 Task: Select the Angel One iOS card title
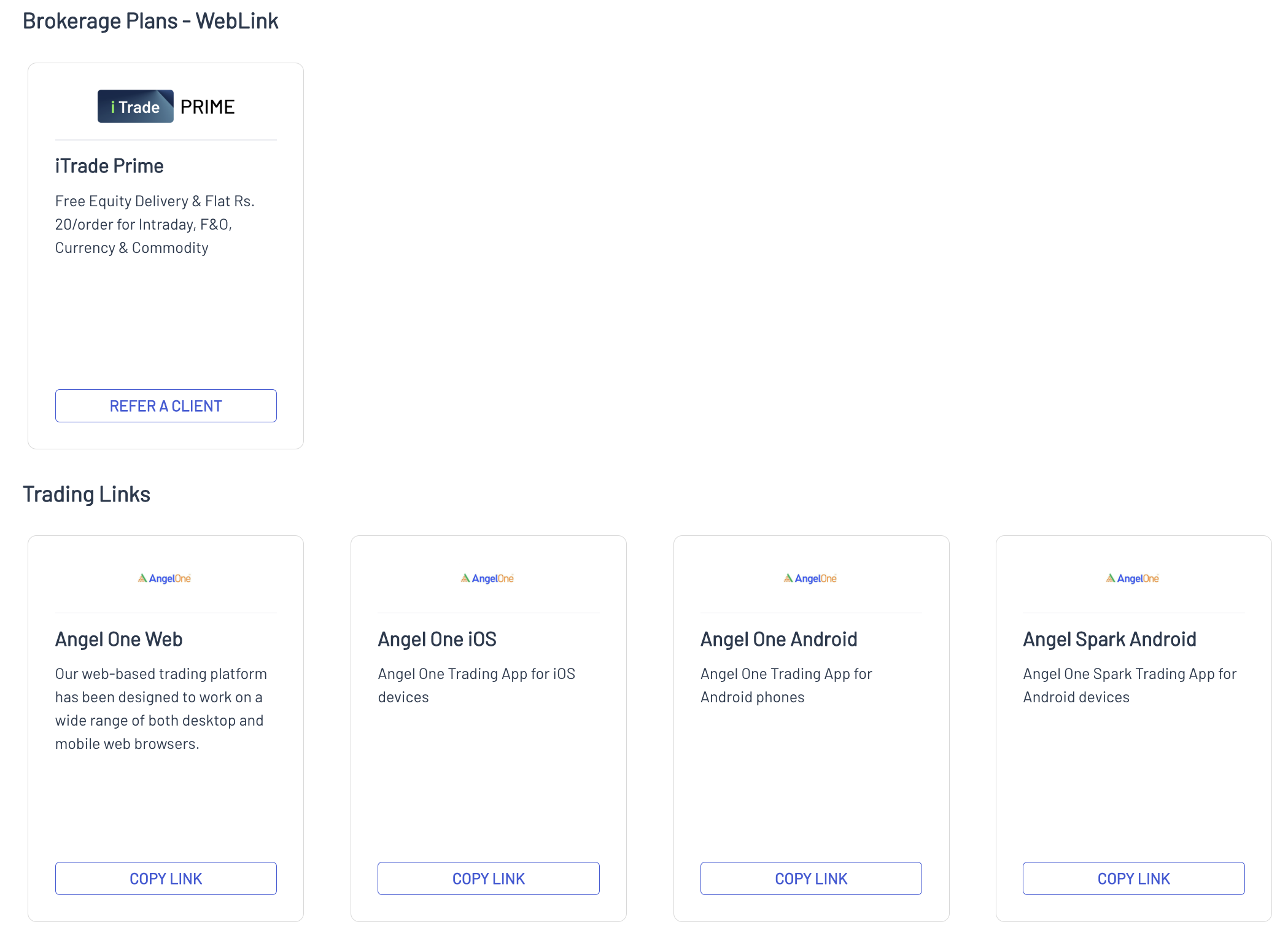click(437, 640)
